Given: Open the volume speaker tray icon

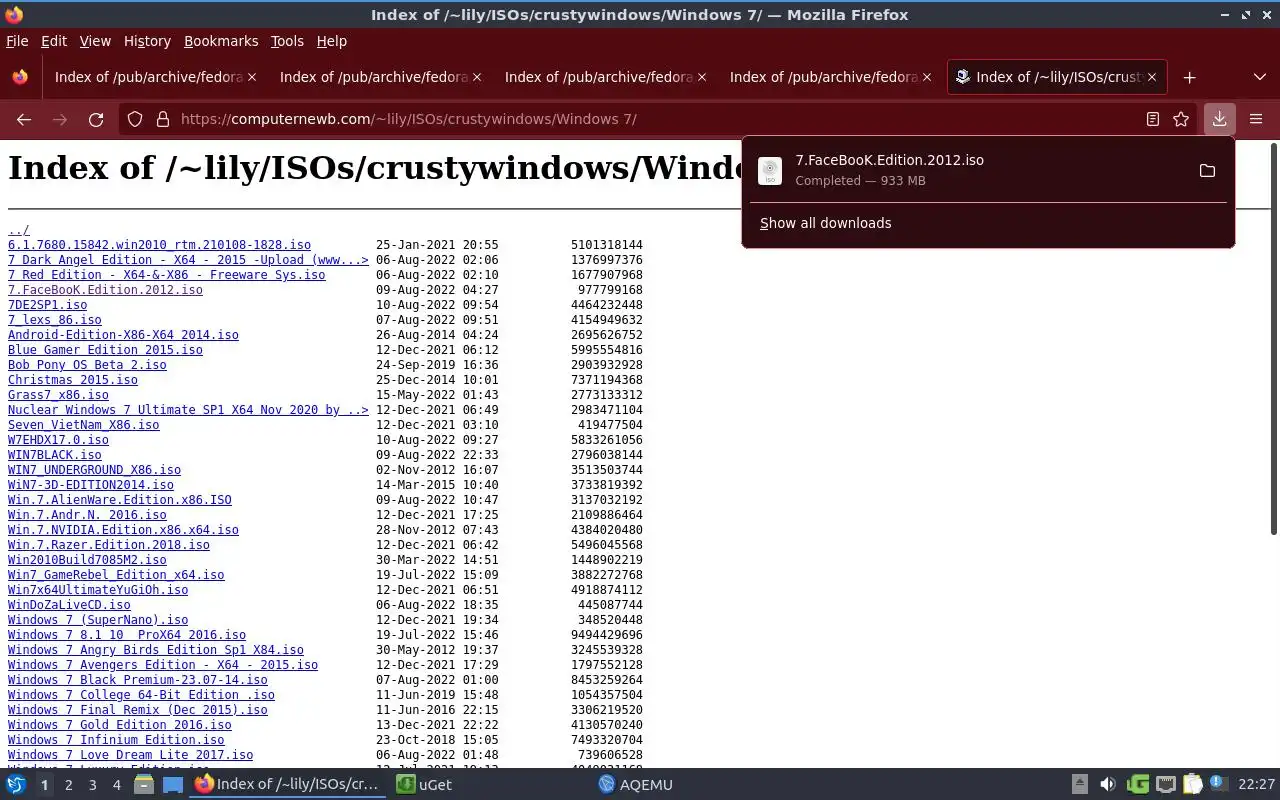Looking at the screenshot, I should pos(1107,785).
